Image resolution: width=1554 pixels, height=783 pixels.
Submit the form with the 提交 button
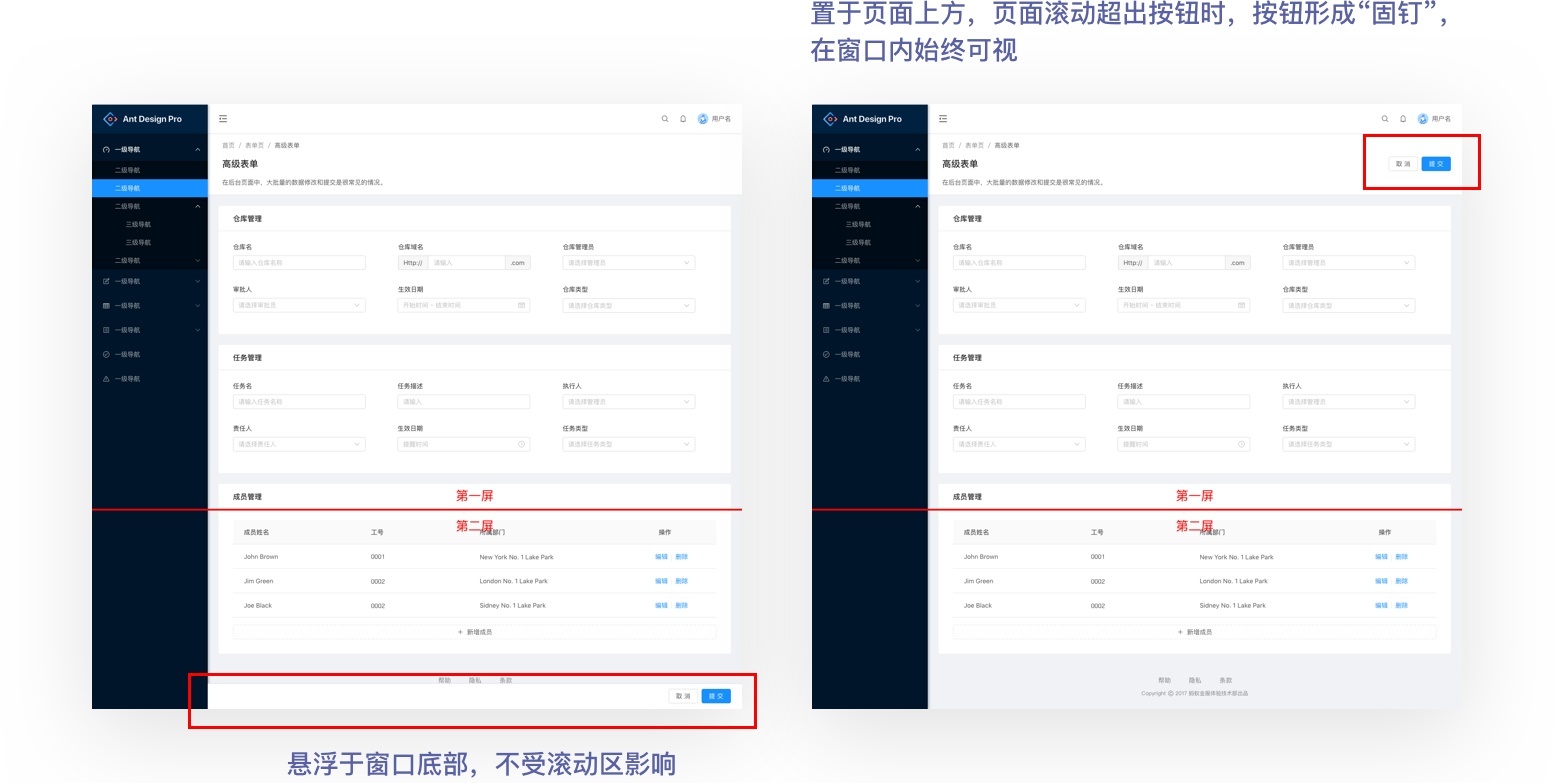pyautogui.click(x=716, y=695)
